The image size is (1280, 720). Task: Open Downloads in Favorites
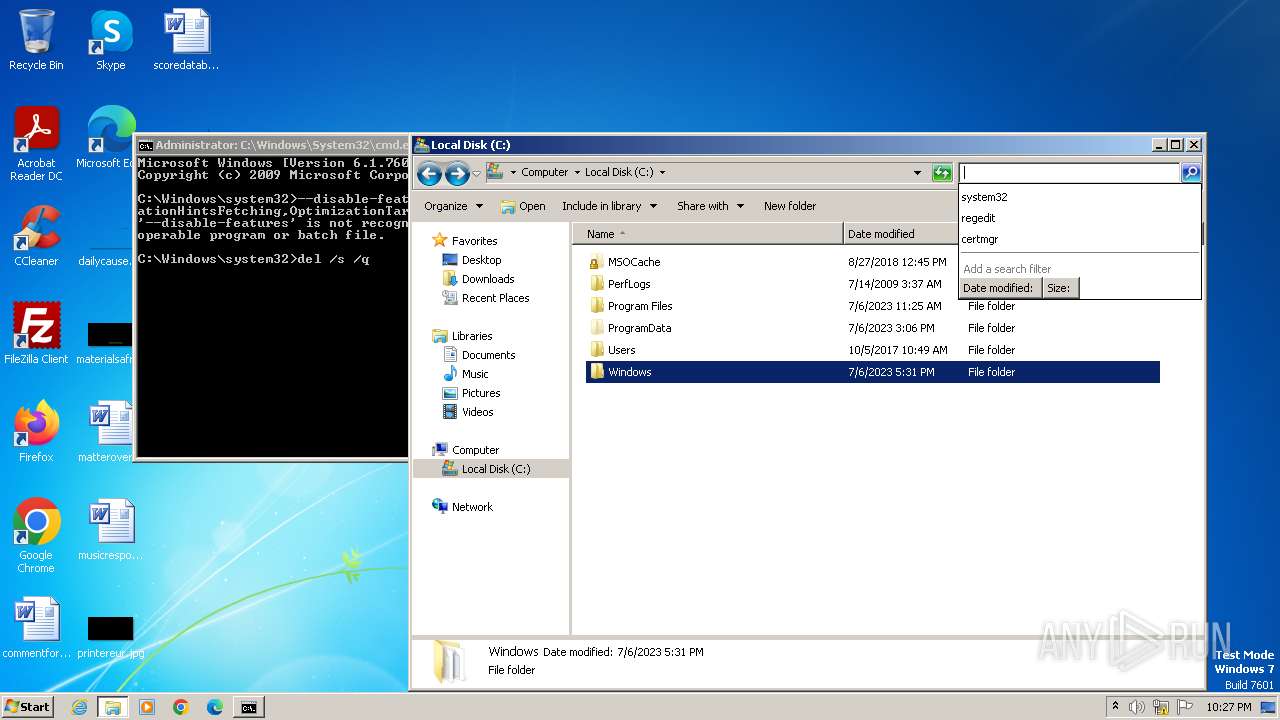[488, 279]
